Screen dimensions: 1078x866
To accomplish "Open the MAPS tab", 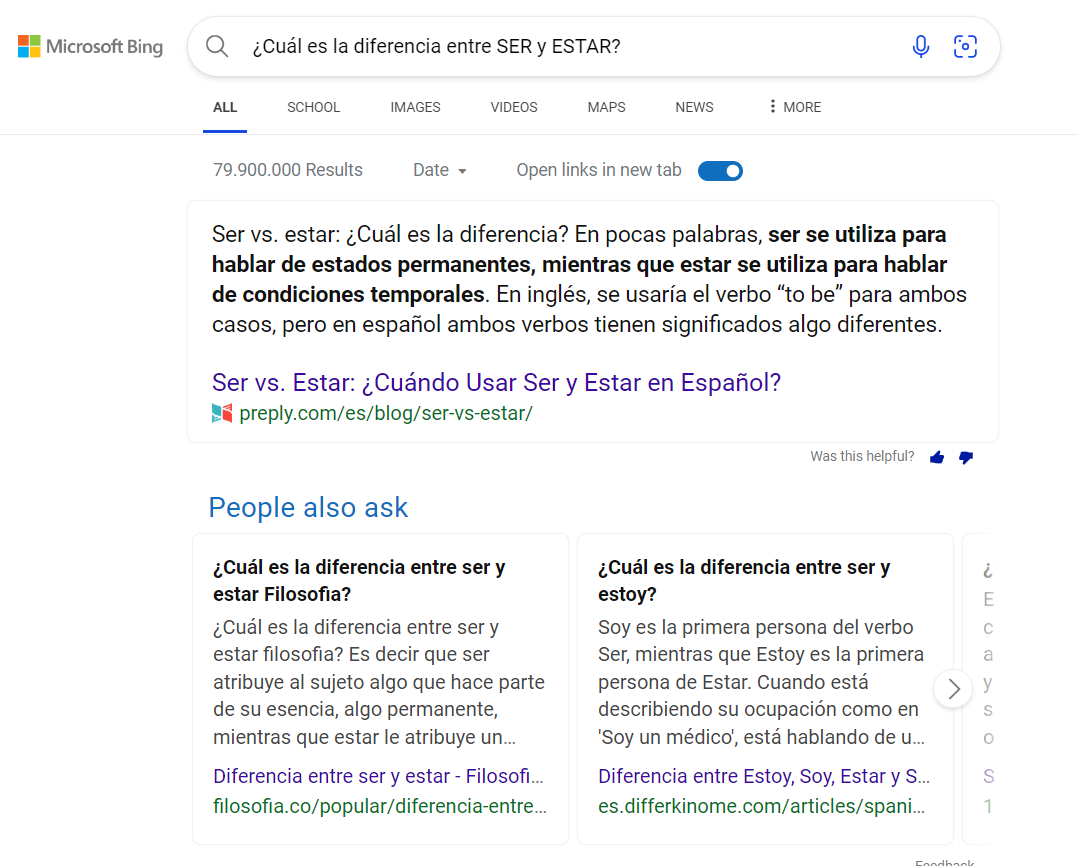I will pyautogui.click(x=606, y=107).
